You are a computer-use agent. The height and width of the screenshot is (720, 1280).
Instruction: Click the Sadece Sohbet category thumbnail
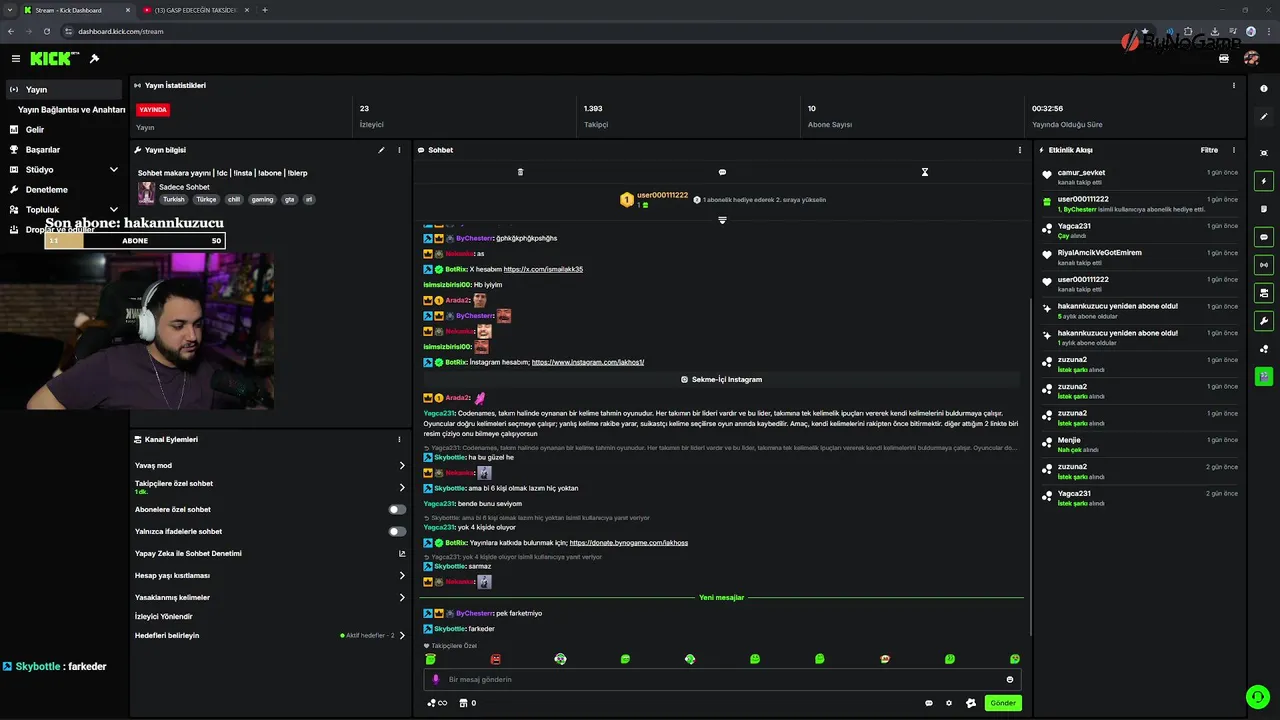tap(146, 193)
